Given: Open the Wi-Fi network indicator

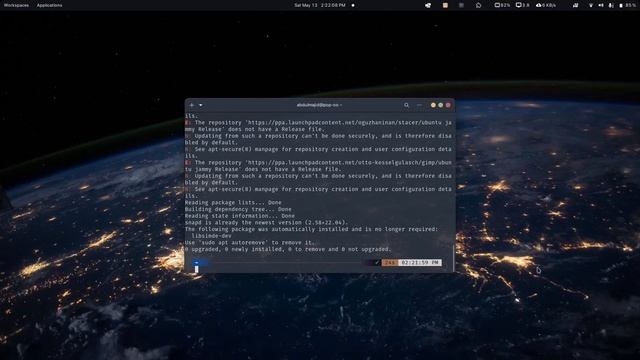Looking at the screenshot, I should click(591, 5).
